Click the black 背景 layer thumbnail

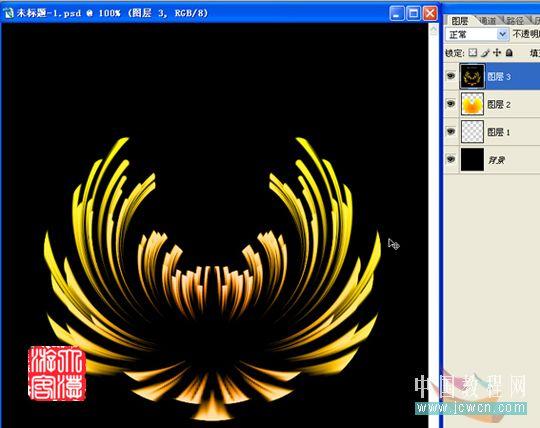(472, 159)
